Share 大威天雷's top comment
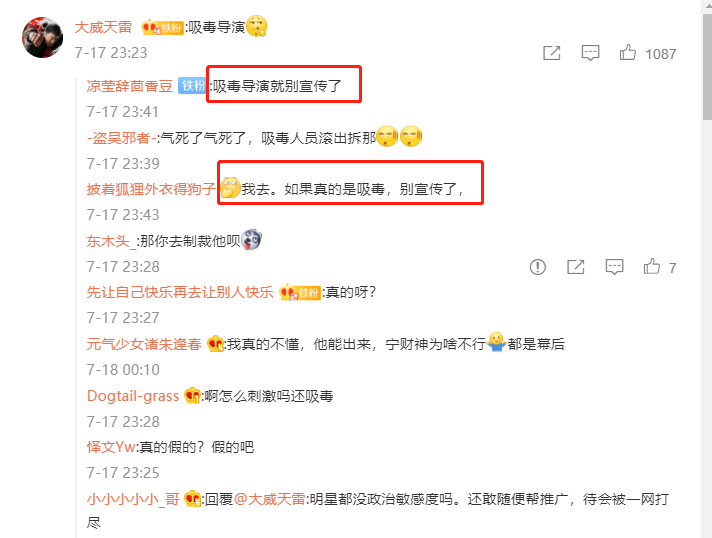 click(552, 53)
